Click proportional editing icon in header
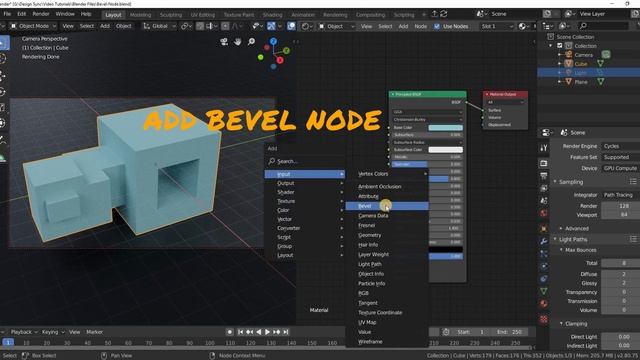The height and width of the screenshot is (360, 640). tap(225, 26)
